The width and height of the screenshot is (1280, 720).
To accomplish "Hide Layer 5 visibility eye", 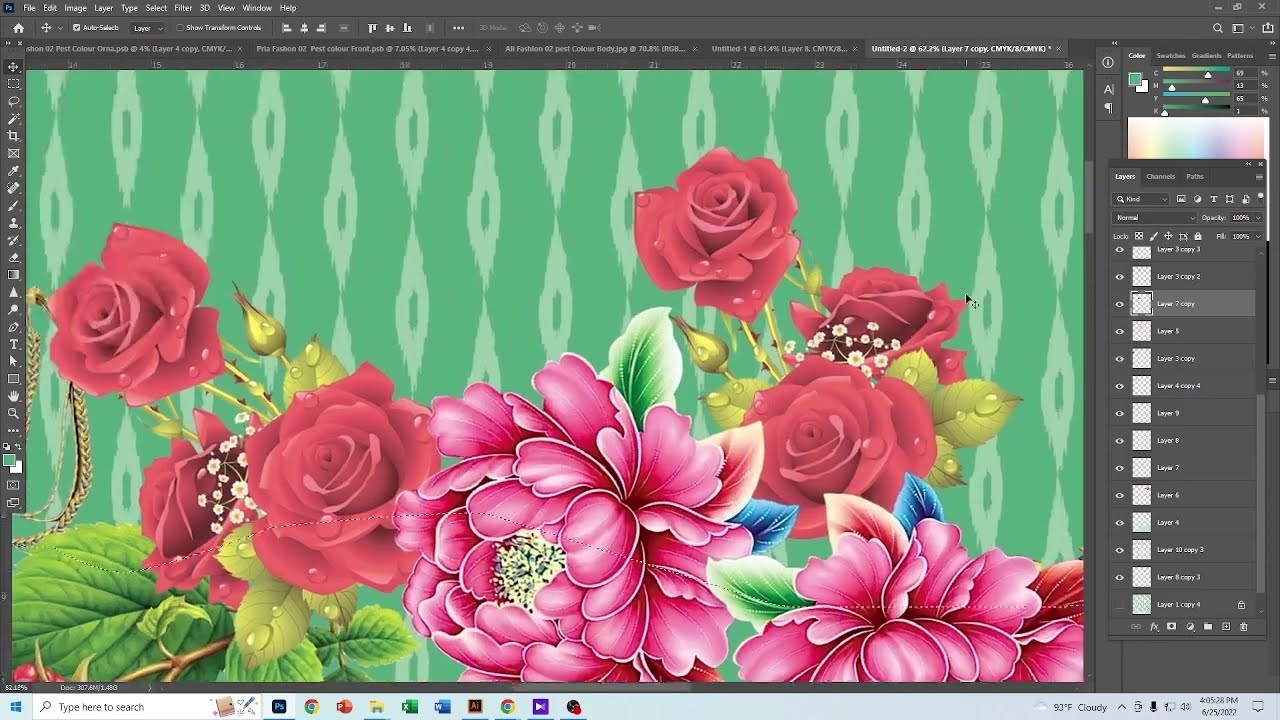I will point(1120,331).
